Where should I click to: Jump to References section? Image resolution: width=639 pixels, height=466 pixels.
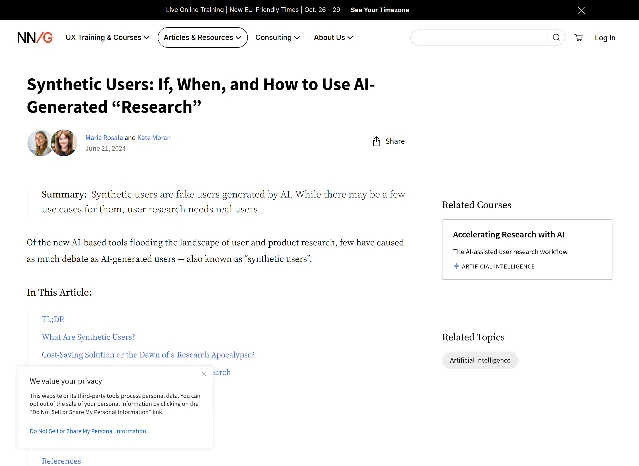62,461
